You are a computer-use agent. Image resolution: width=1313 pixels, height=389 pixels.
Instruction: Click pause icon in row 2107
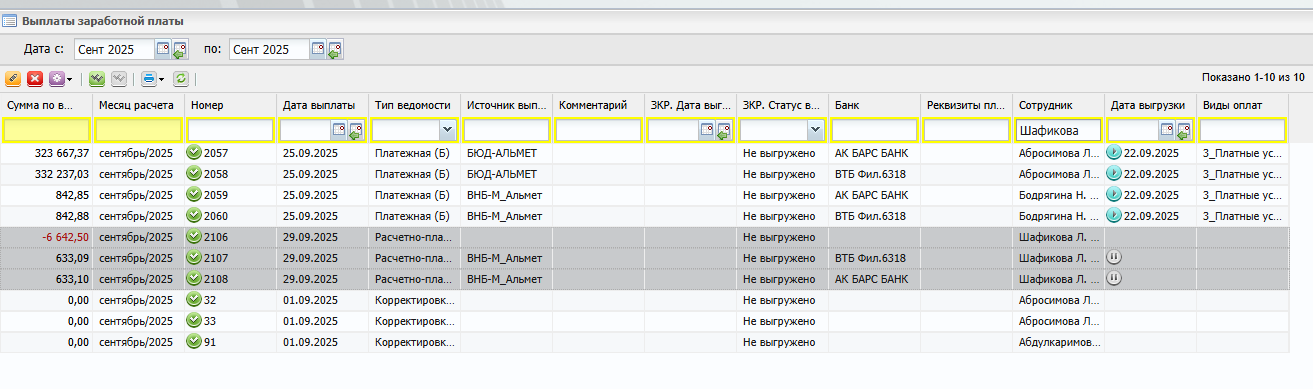(1115, 257)
